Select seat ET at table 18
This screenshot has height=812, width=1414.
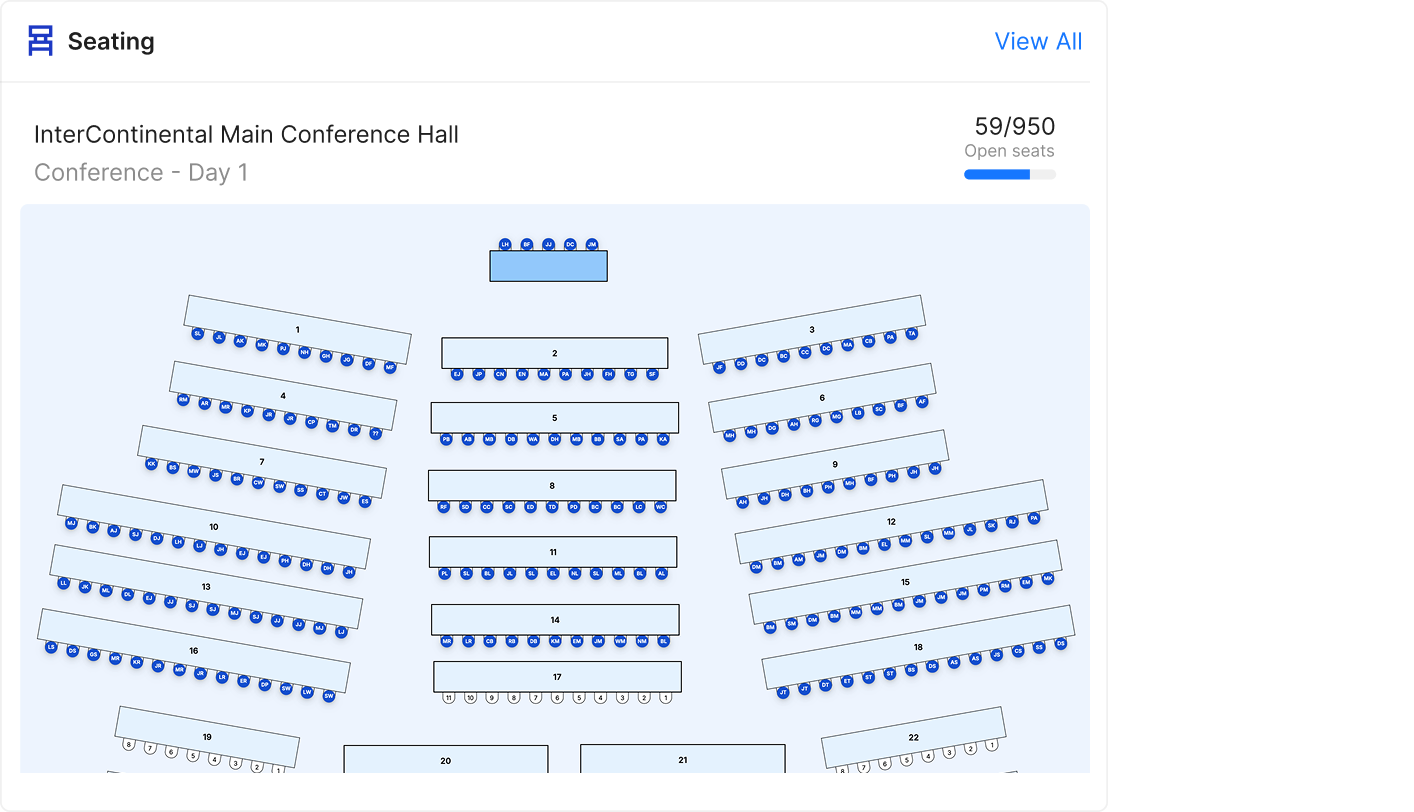click(847, 681)
